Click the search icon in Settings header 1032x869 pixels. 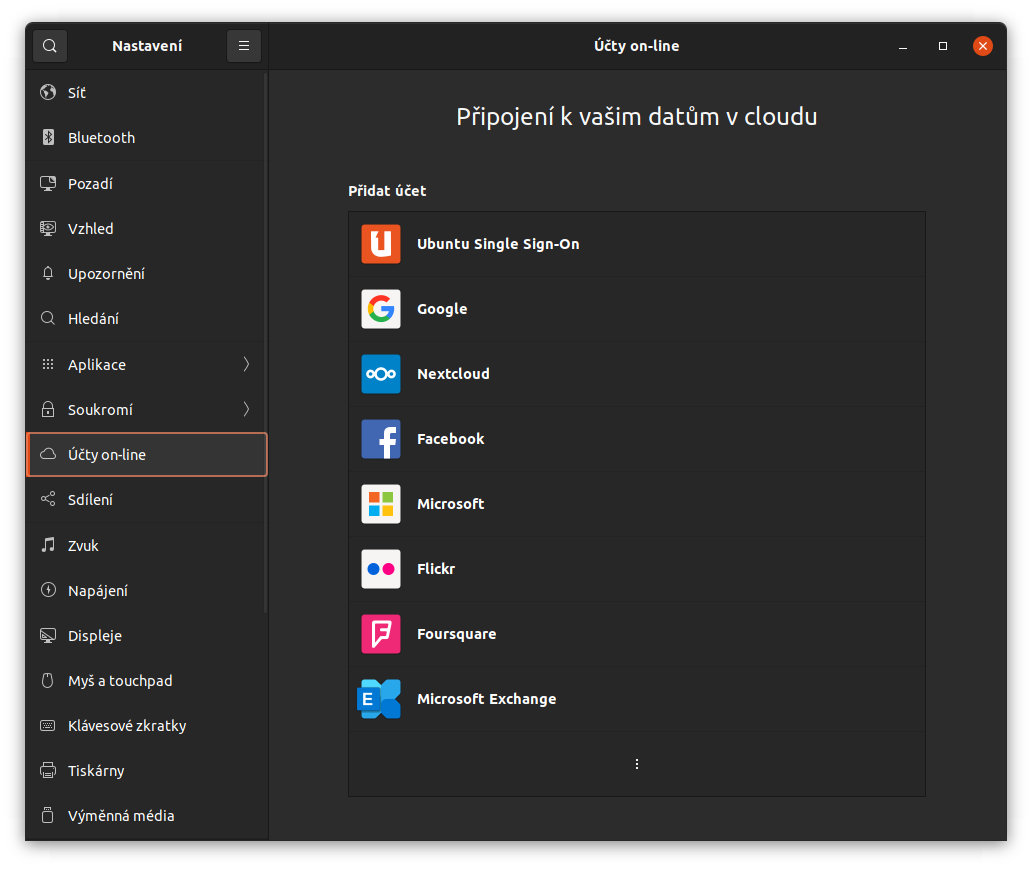tap(50, 46)
